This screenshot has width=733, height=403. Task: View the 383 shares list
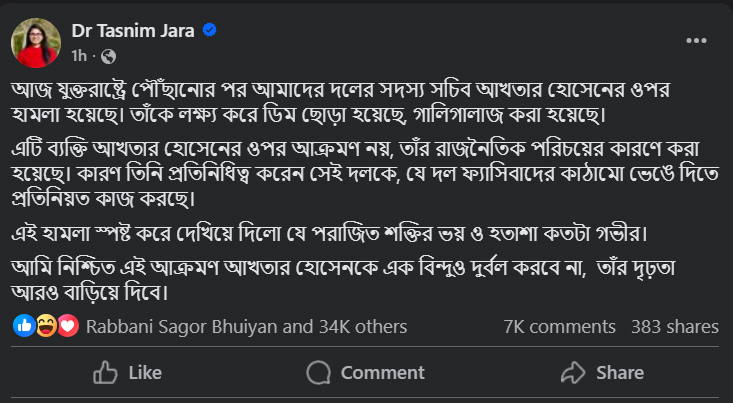pyautogui.click(x=675, y=326)
